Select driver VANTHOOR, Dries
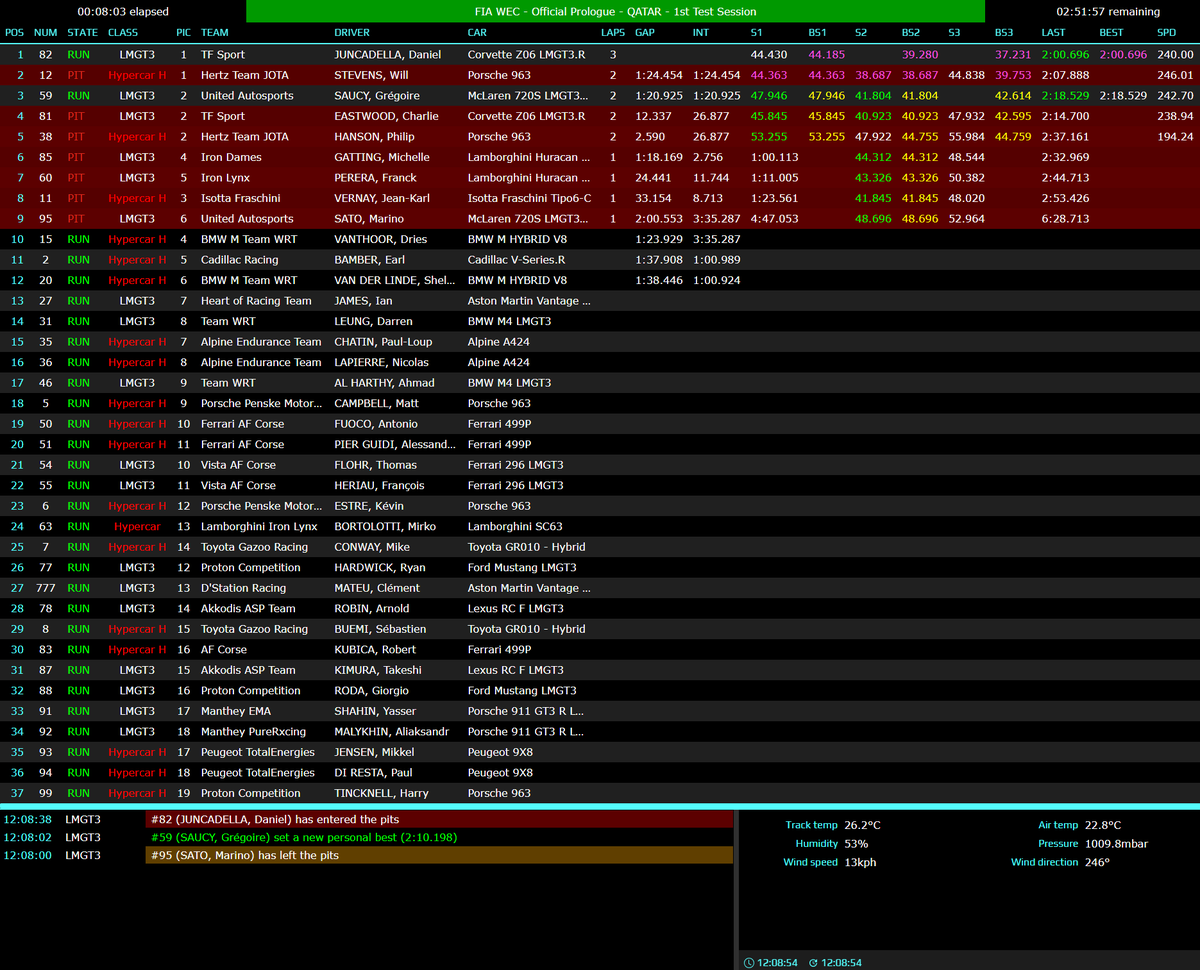1200x970 pixels. (380, 239)
